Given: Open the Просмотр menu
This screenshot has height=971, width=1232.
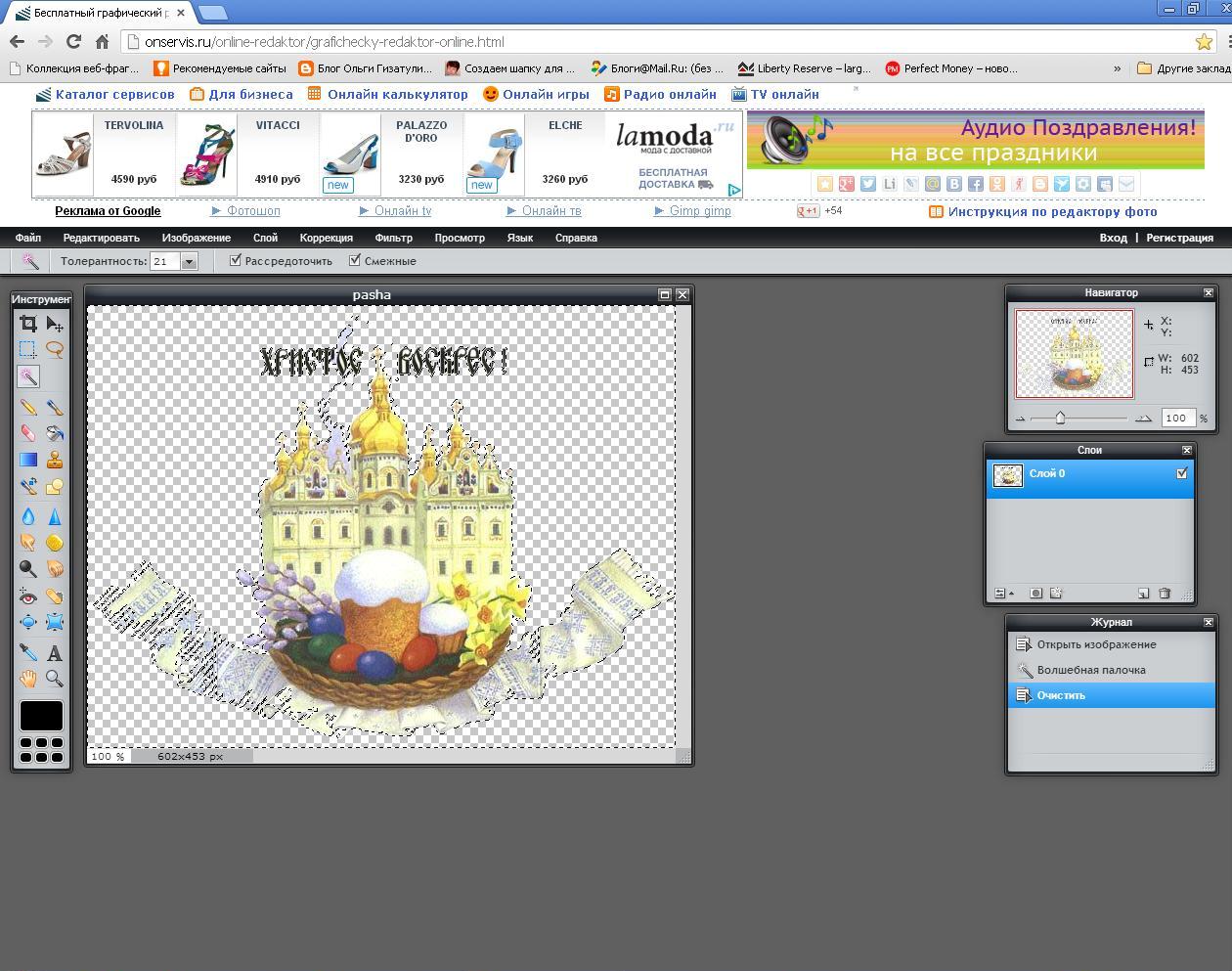Looking at the screenshot, I should pyautogui.click(x=460, y=238).
